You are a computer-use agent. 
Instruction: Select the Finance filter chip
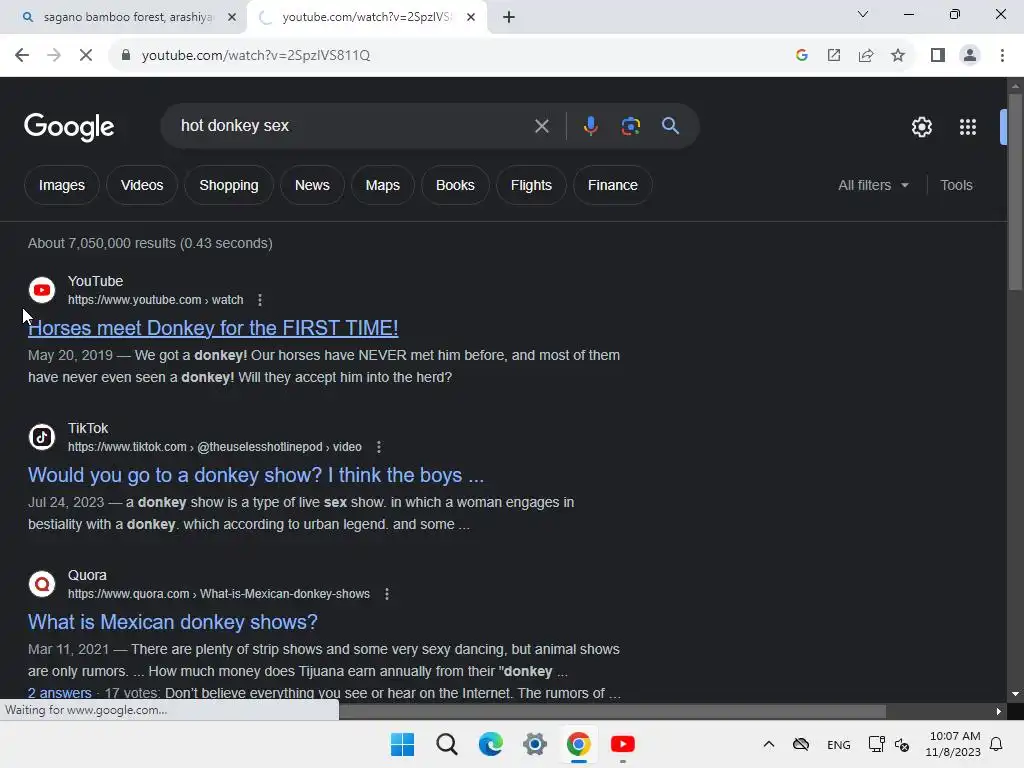(613, 185)
